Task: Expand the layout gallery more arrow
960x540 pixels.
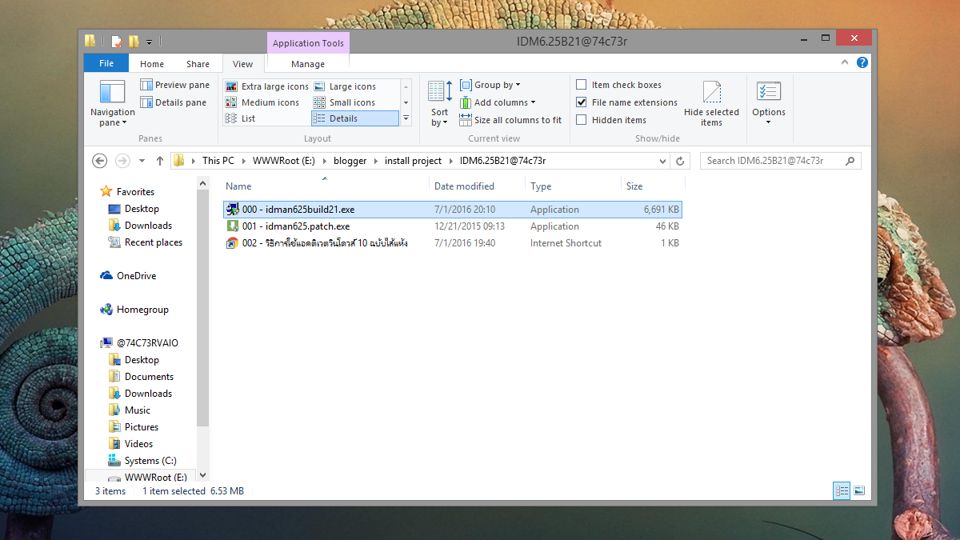Action: (x=406, y=118)
